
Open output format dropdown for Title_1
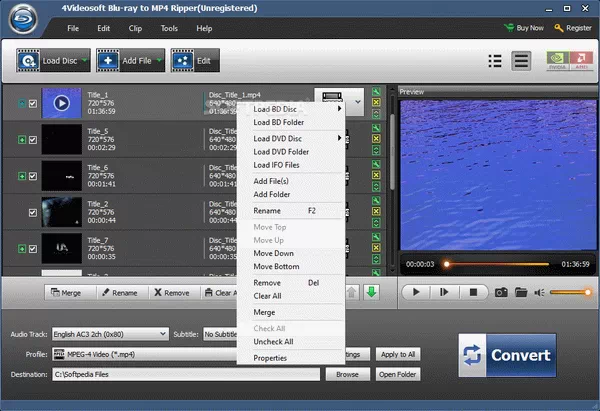pyautogui.click(x=357, y=102)
